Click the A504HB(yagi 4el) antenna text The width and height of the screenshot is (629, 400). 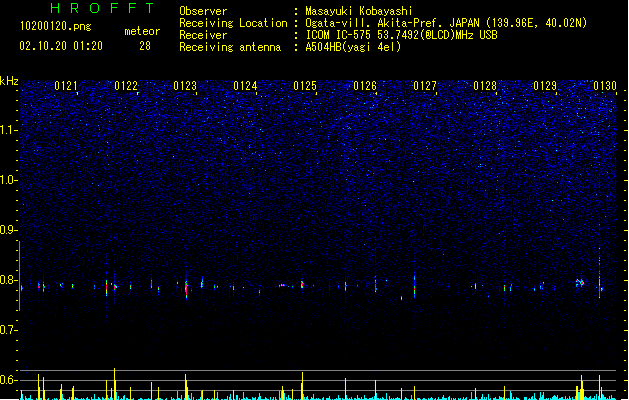coord(353,47)
